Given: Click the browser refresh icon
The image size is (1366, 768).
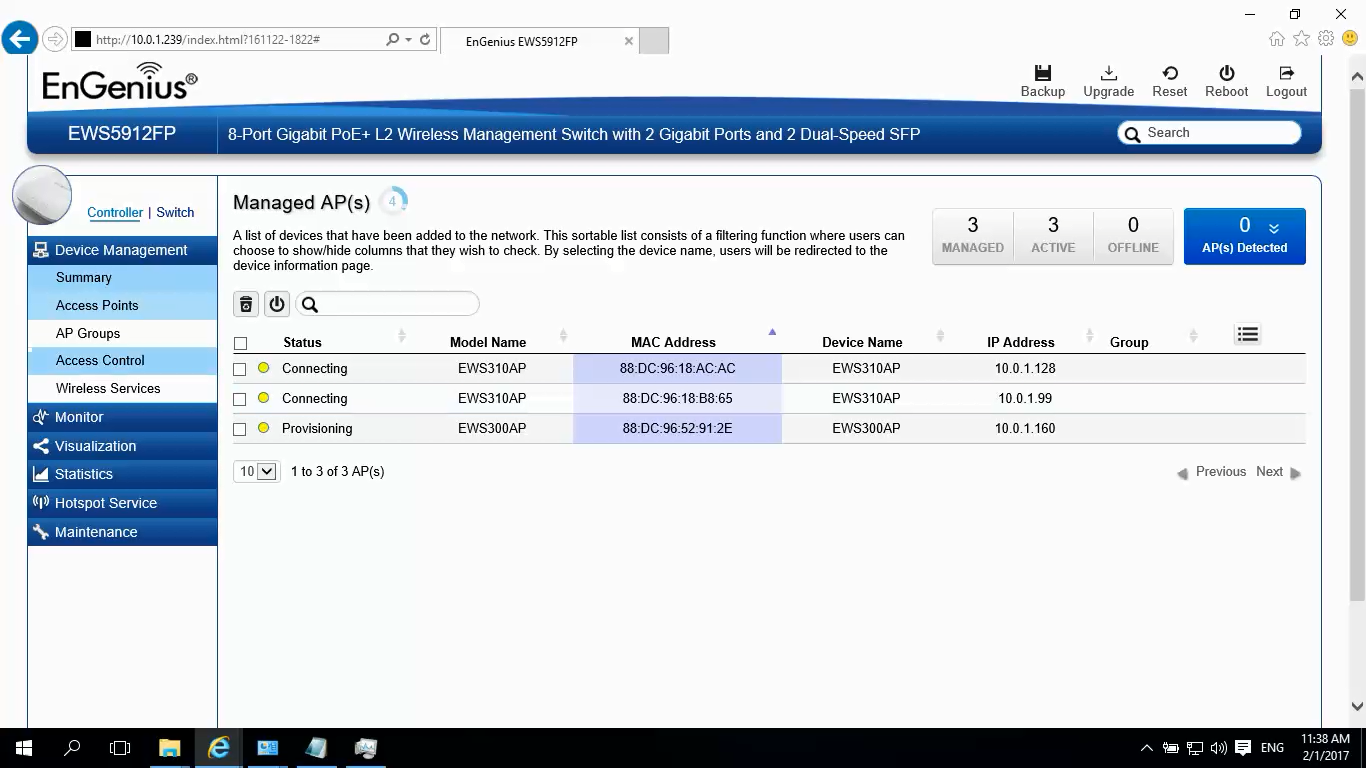Looking at the screenshot, I should click(x=425, y=39).
